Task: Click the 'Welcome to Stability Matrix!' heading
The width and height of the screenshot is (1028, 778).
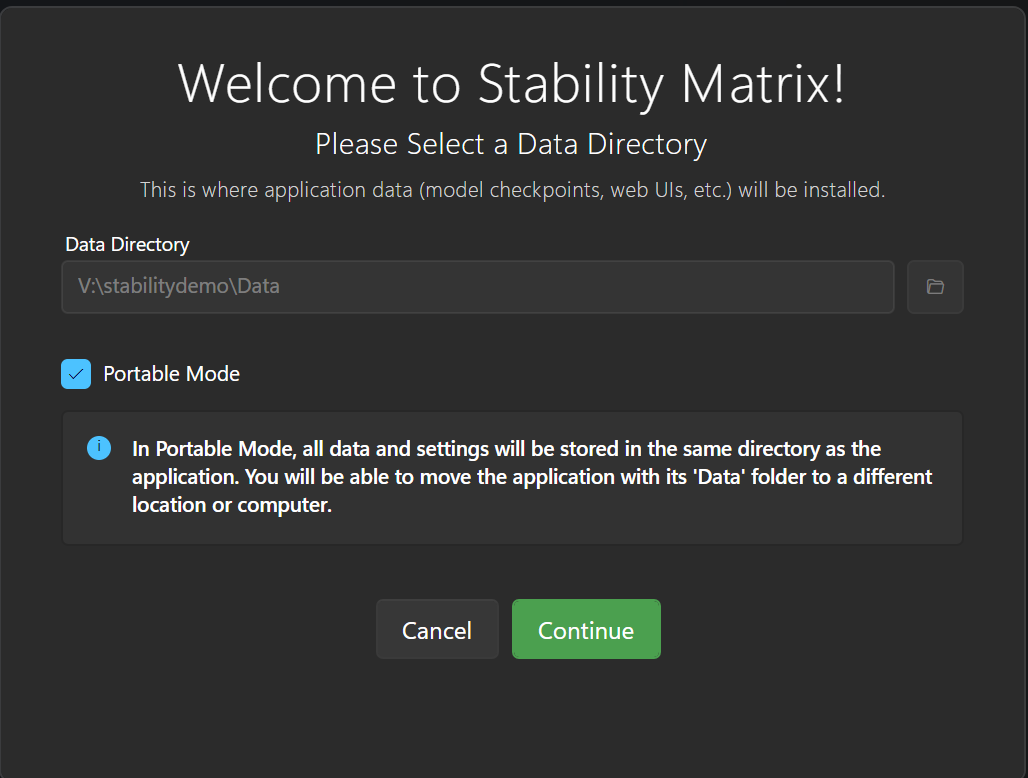Action: point(511,85)
